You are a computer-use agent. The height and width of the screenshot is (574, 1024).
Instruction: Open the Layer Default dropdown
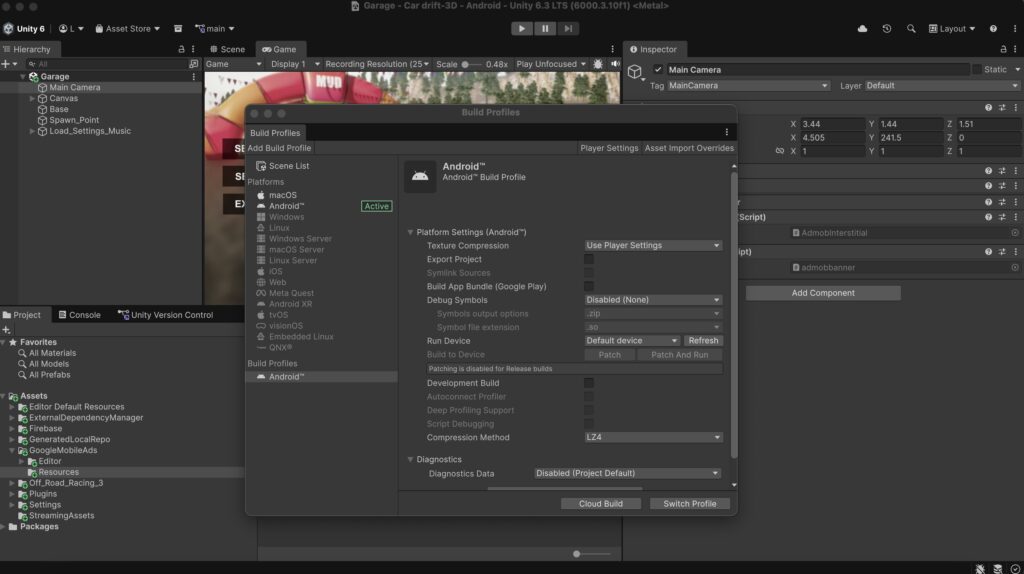tap(942, 86)
